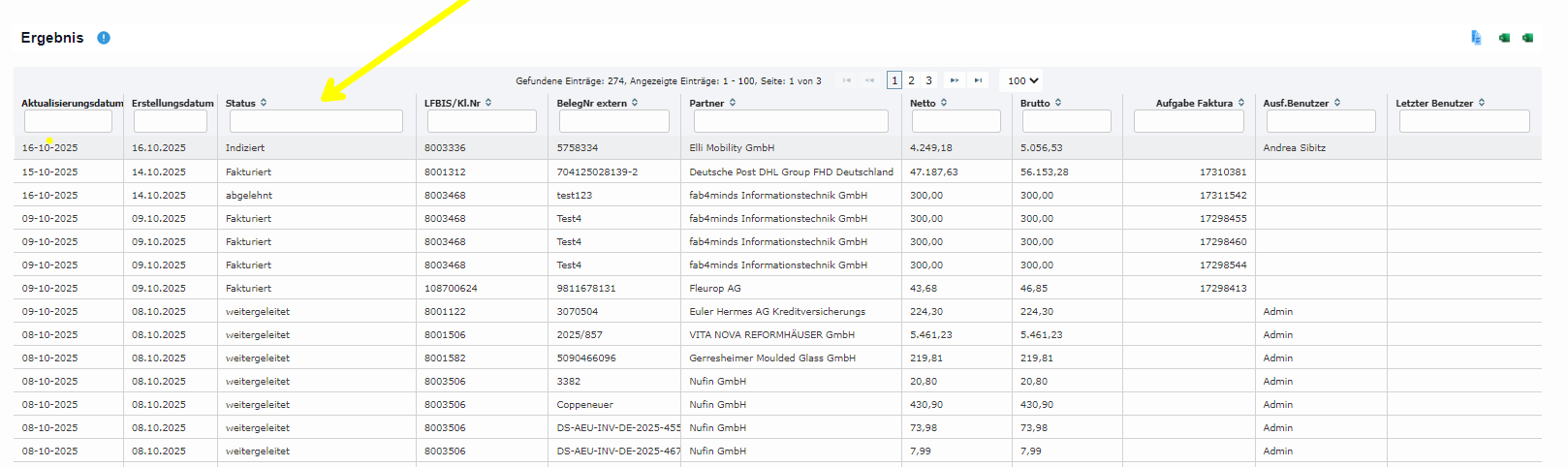Screen dimensions: 1568x467
Task: Sort by Partner column sort icon
Action: pos(733,103)
